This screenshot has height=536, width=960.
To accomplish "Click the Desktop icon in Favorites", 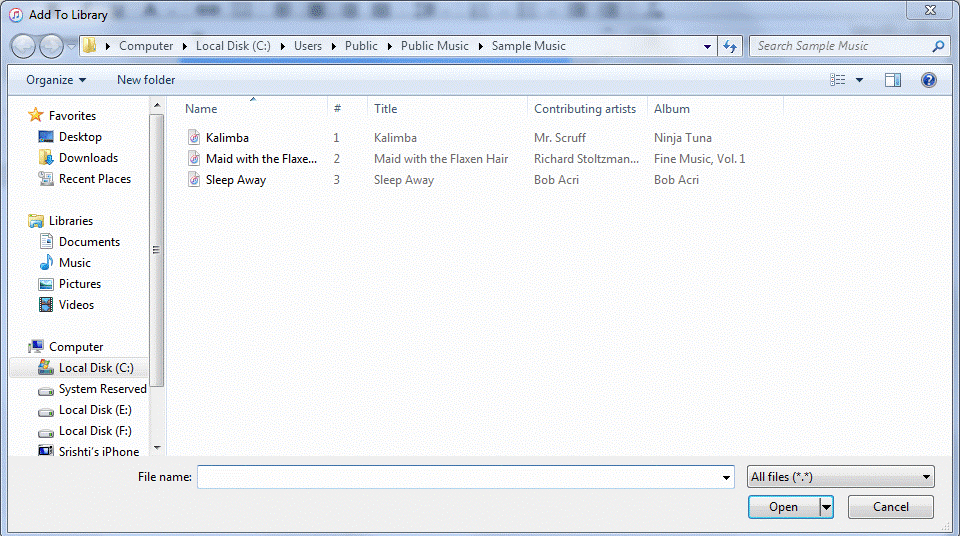I will click(46, 137).
